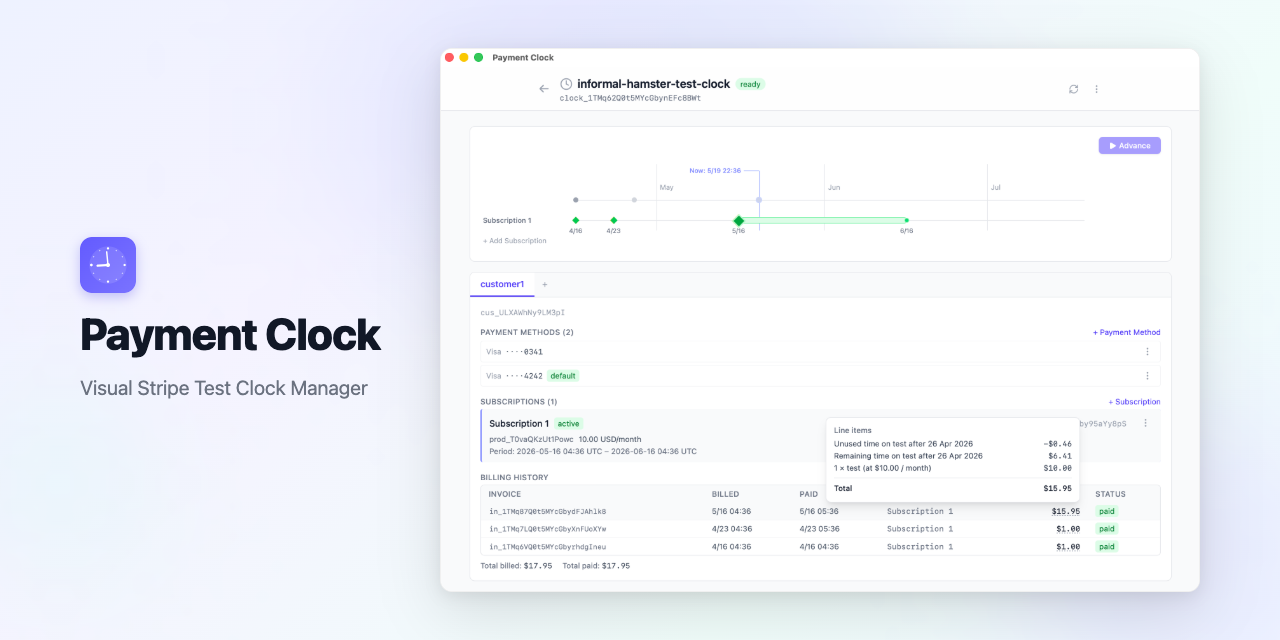Click the Subscription 1 heading in the subscriptions section
Image resolution: width=1280 pixels, height=640 pixels.
(519, 424)
